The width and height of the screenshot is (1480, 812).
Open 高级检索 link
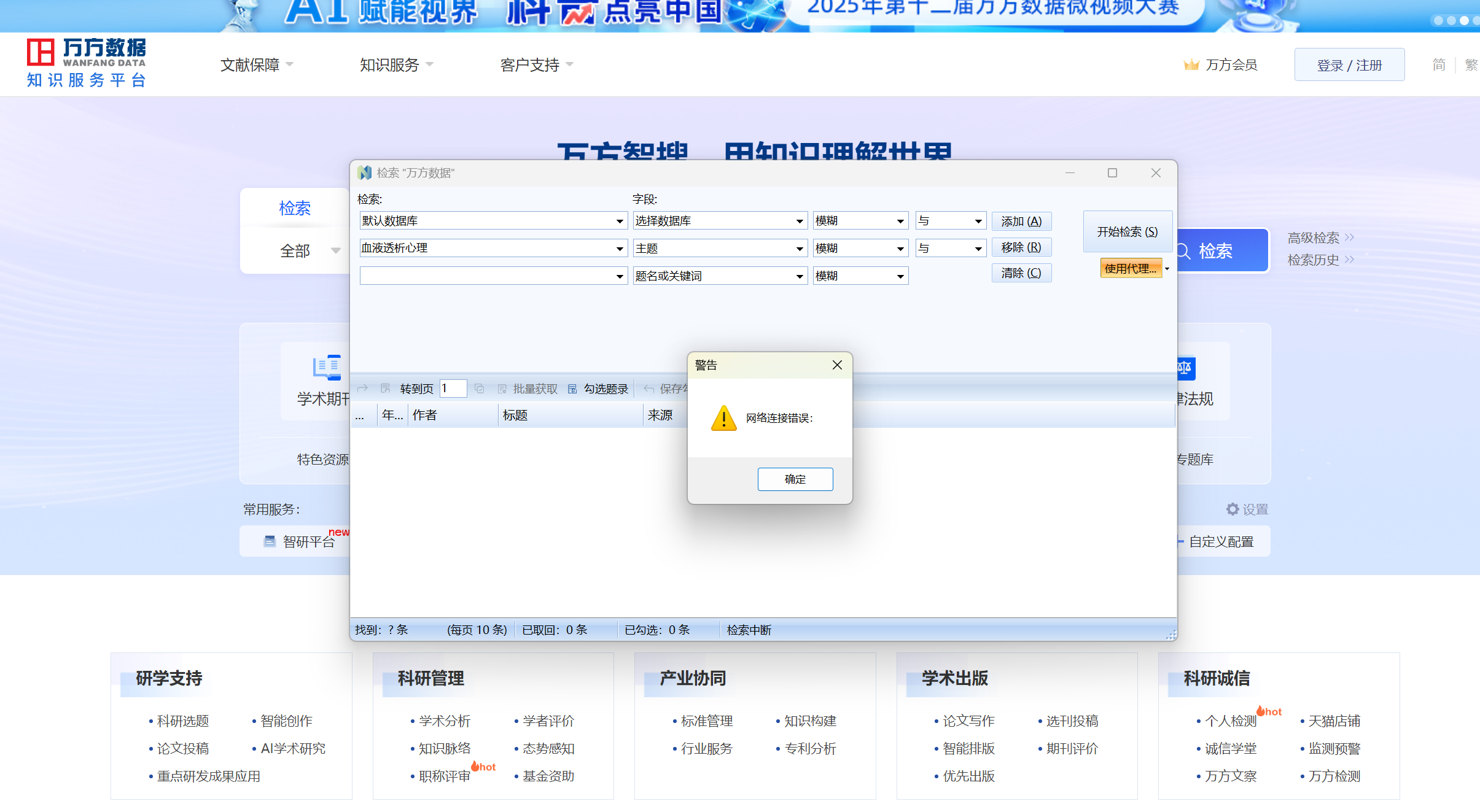(x=1321, y=238)
